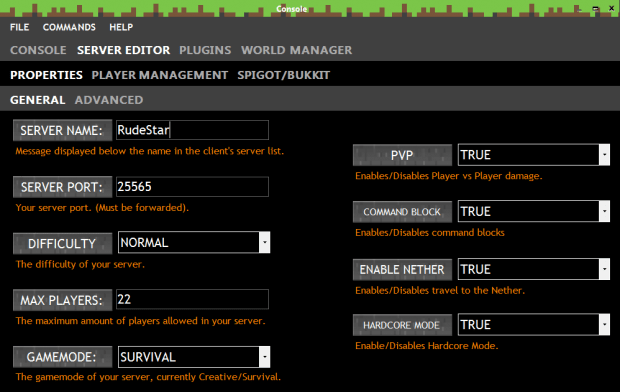The image size is (620, 392).
Task: Maximize the Console window
Action: point(595,9)
